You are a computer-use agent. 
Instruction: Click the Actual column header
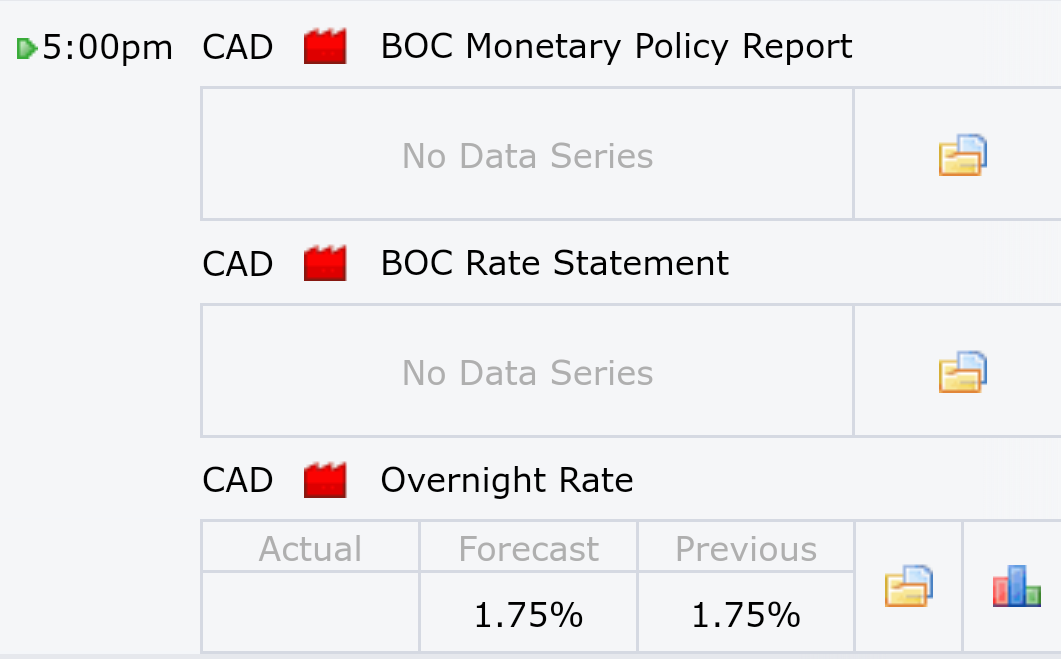[311, 549]
